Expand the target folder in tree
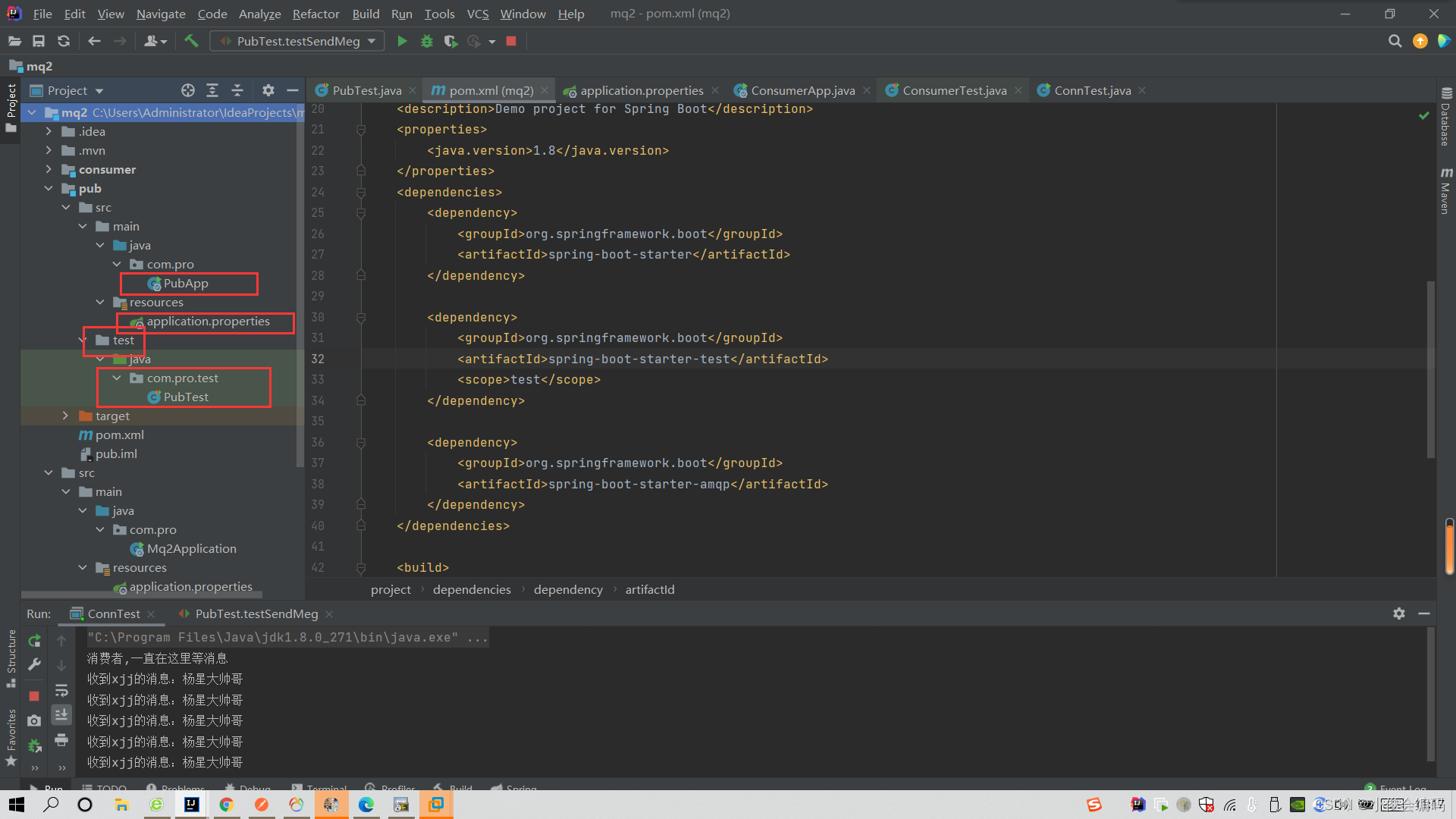Screen dimensions: 1456x819 (x=65, y=416)
